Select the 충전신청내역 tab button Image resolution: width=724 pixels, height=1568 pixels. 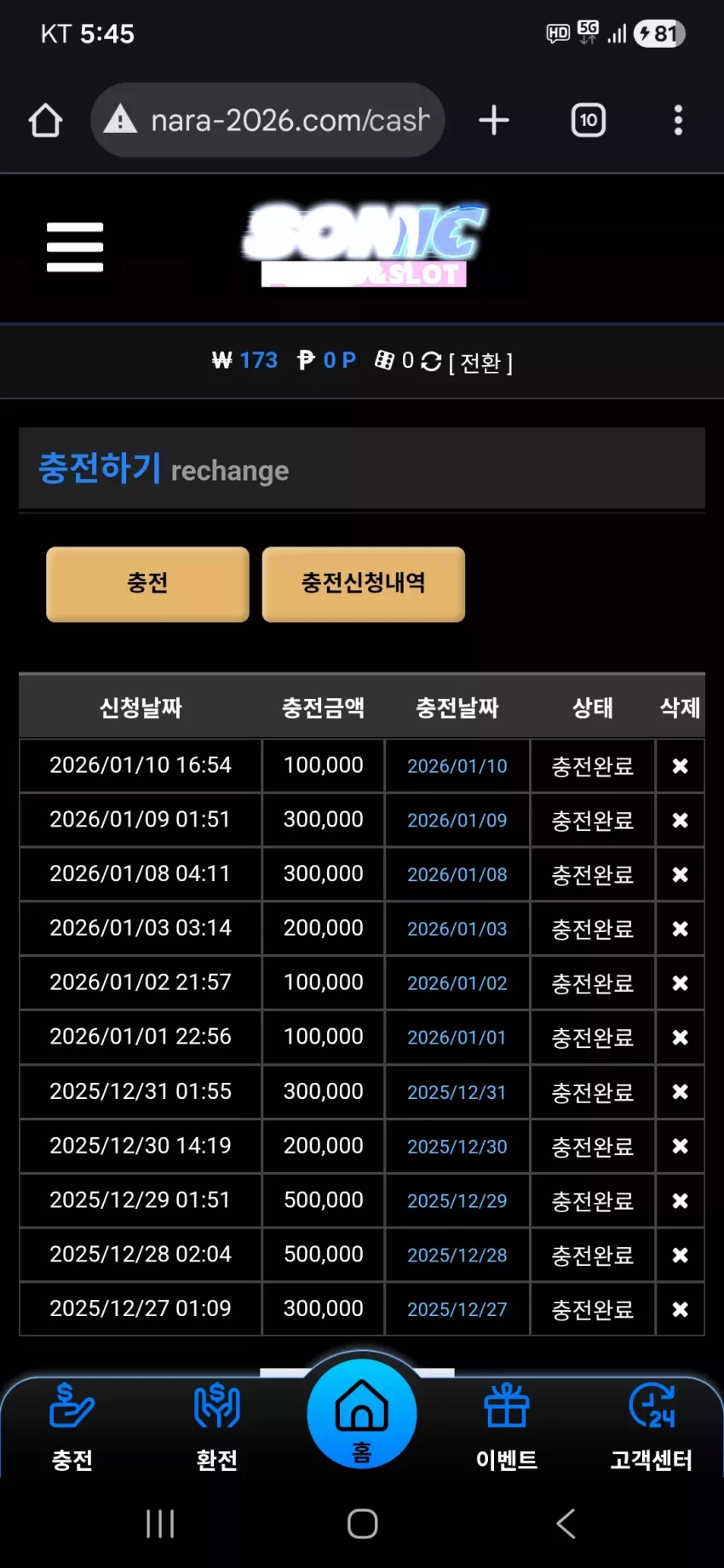tap(364, 584)
